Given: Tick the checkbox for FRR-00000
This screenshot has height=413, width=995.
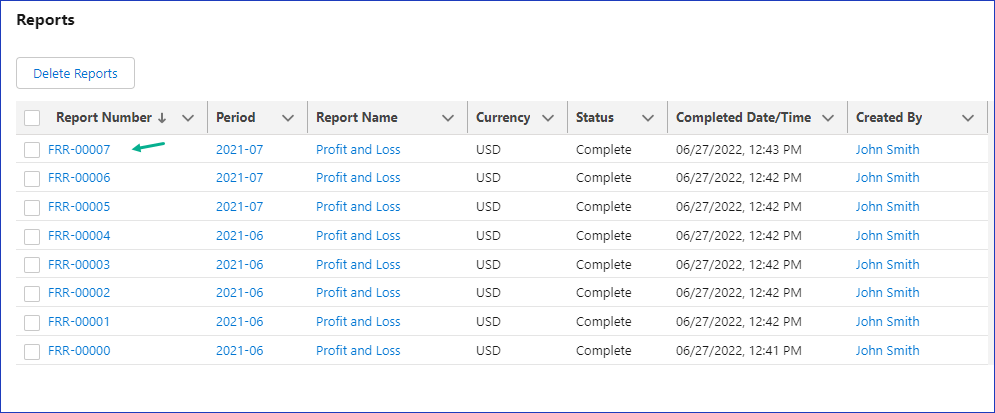Looking at the screenshot, I should pos(32,352).
